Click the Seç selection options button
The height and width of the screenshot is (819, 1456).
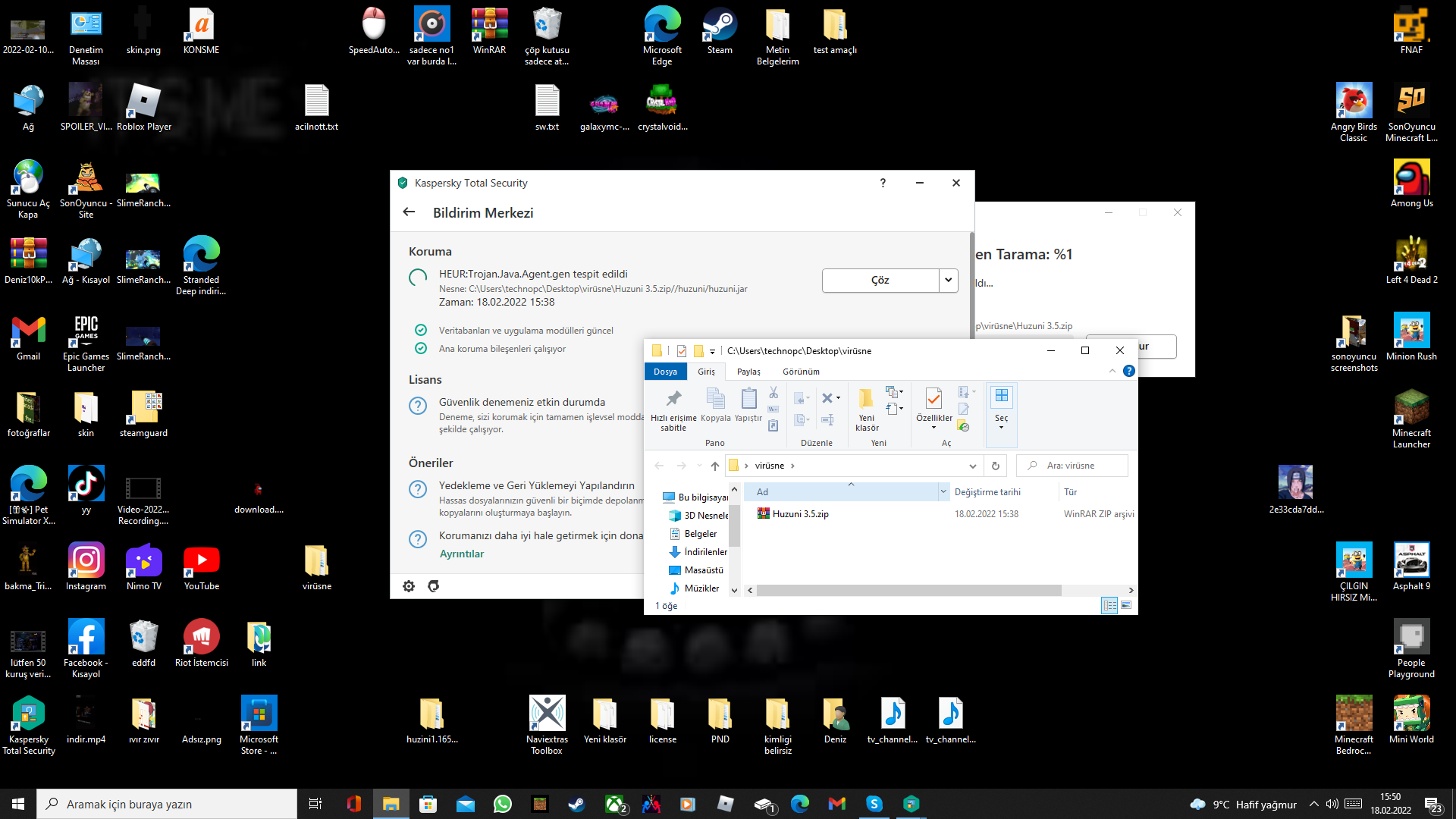(1001, 409)
